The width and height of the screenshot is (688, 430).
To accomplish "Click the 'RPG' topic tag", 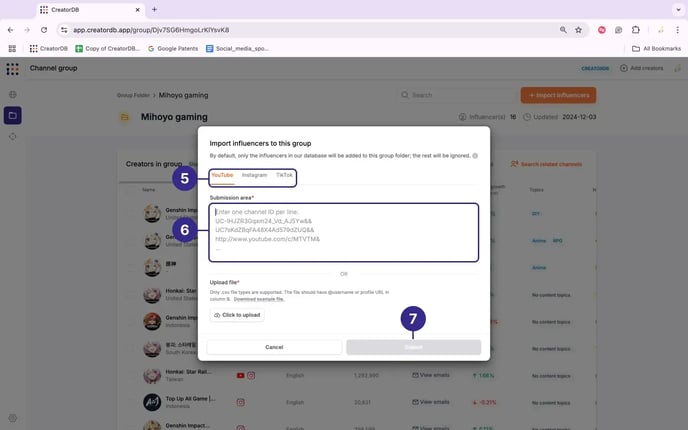I will pyautogui.click(x=557, y=241).
